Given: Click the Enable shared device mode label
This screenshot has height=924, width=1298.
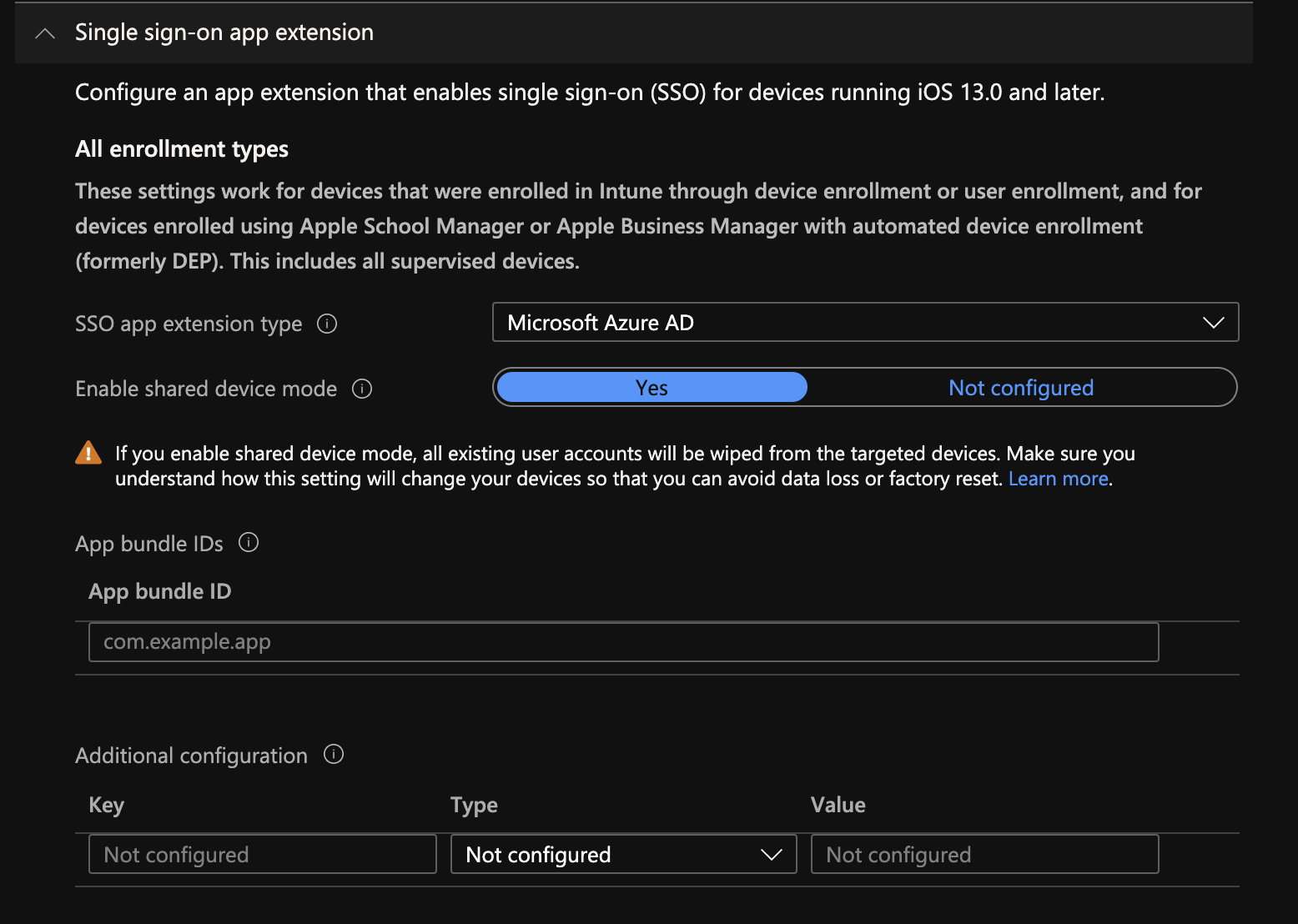Looking at the screenshot, I should click(206, 389).
